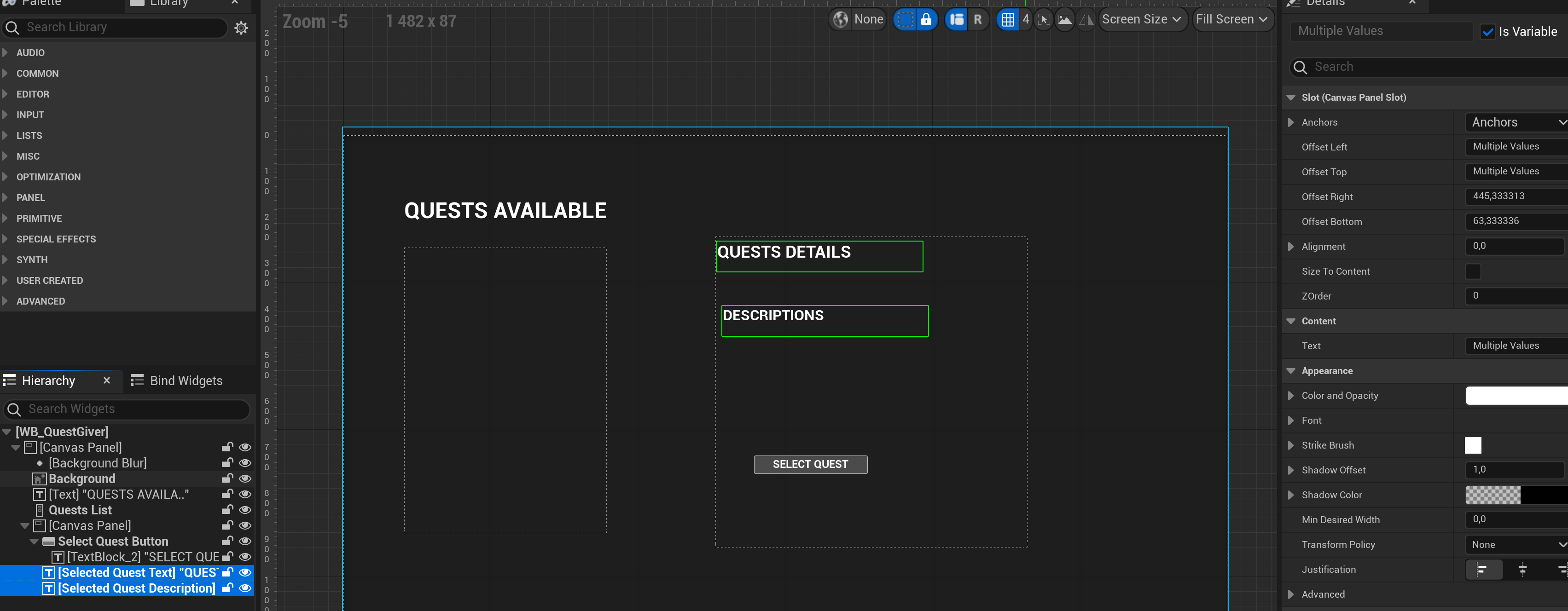The image size is (1568, 611).
Task: Click the flip/mirror triangles icon
Action: 1086,19
